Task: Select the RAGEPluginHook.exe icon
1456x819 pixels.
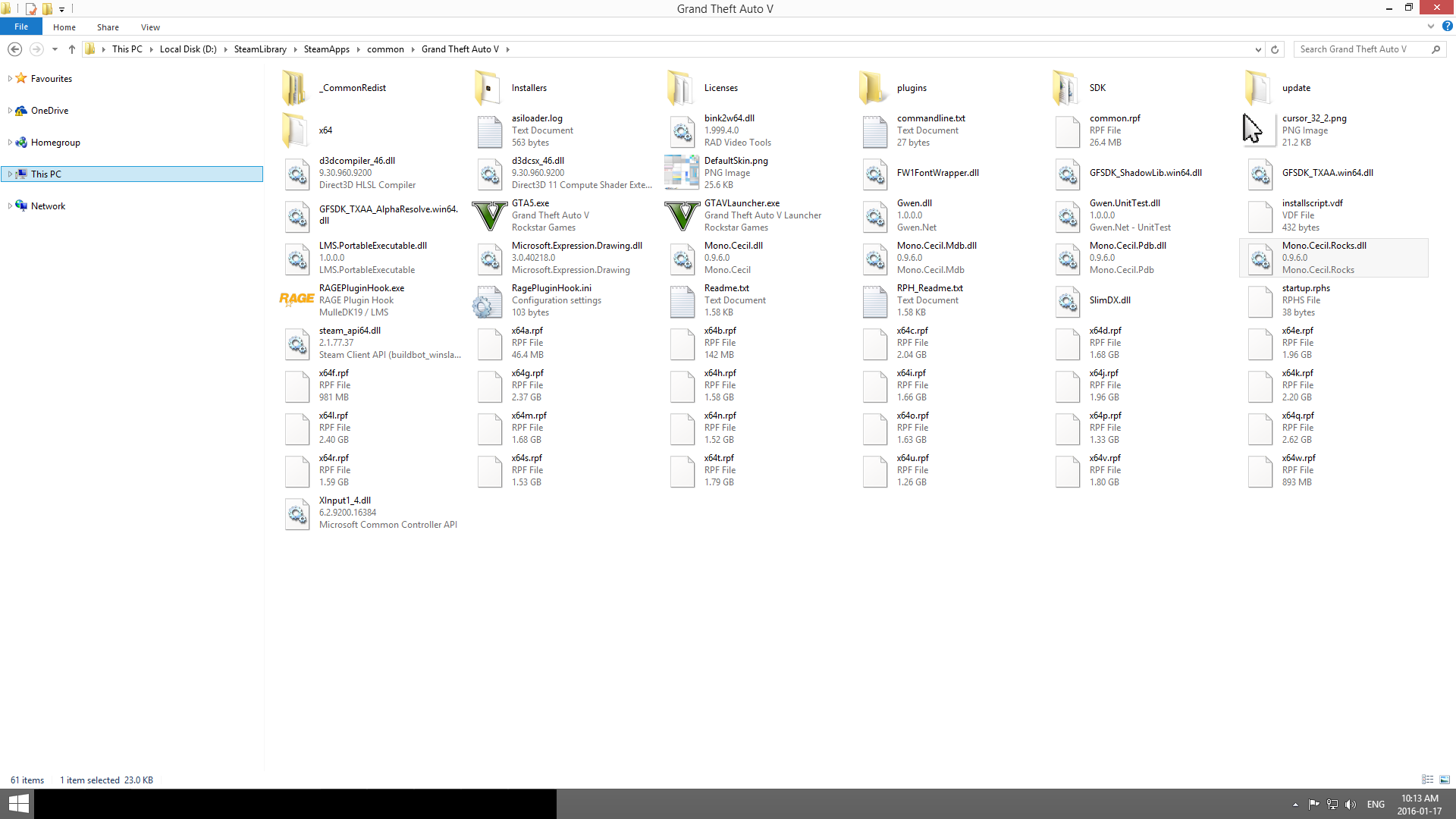Action: (297, 300)
